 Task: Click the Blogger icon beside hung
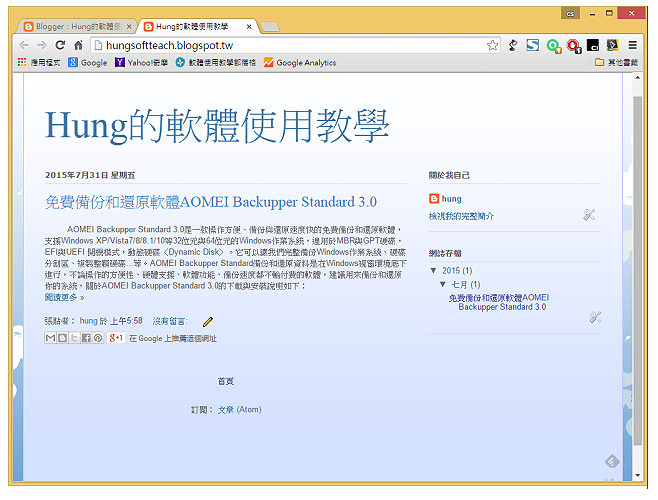[434, 199]
